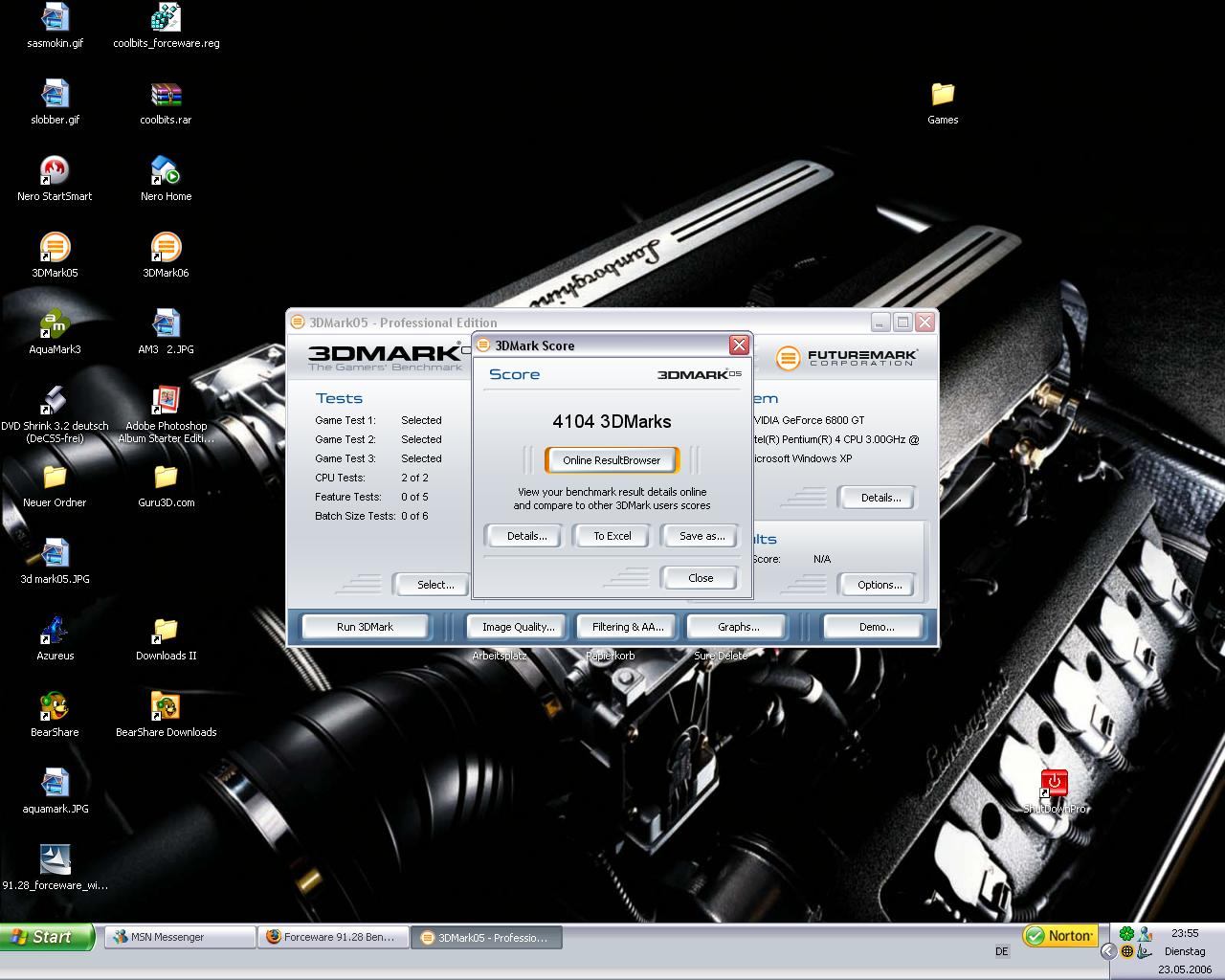Open Graphs... button

point(738,627)
